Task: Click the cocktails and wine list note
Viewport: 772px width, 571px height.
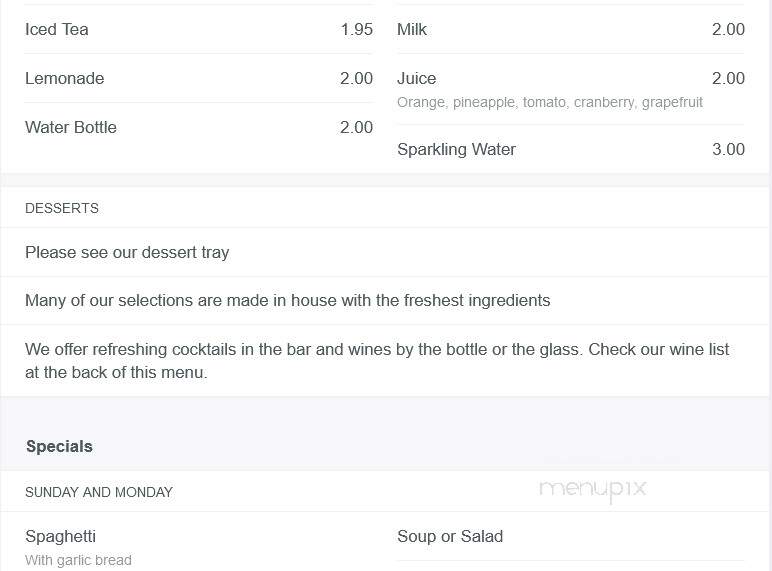Action: pos(377,361)
